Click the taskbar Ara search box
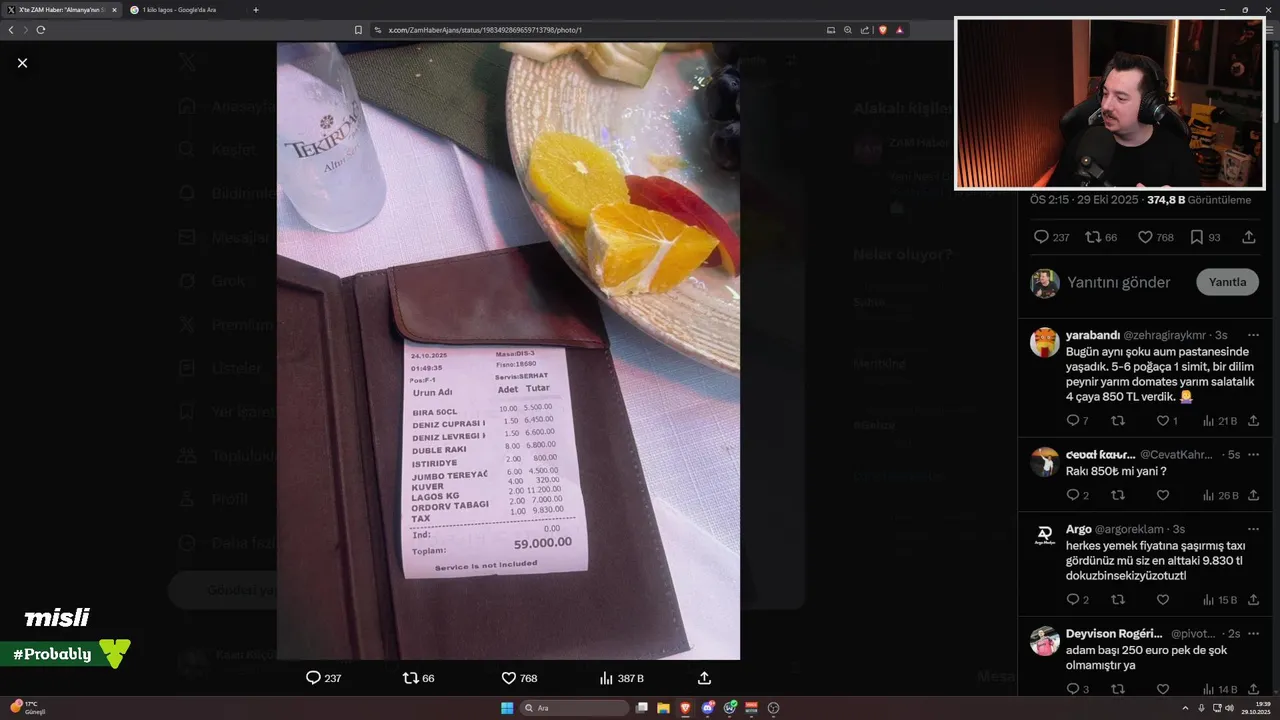The image size is (1280, 720). point(576,708)
